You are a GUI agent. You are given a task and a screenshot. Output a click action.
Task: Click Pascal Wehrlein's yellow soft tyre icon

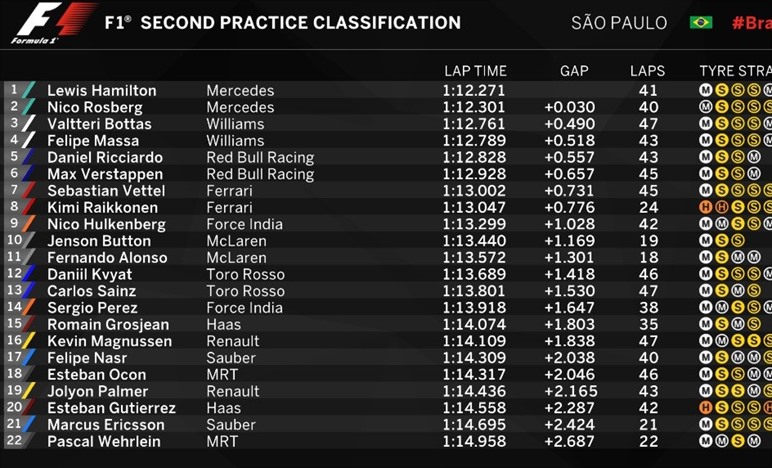coord(738,441)
